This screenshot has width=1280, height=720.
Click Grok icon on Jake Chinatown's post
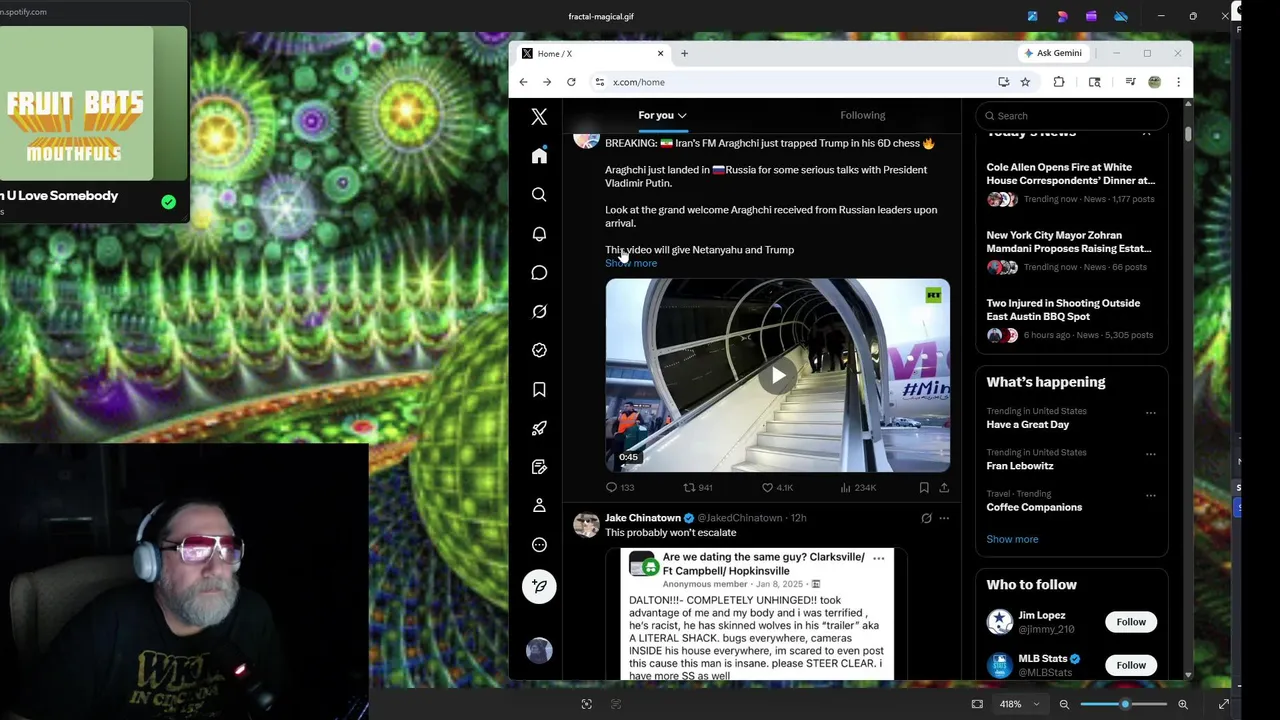pyautogui.click(x=926, y=518)
